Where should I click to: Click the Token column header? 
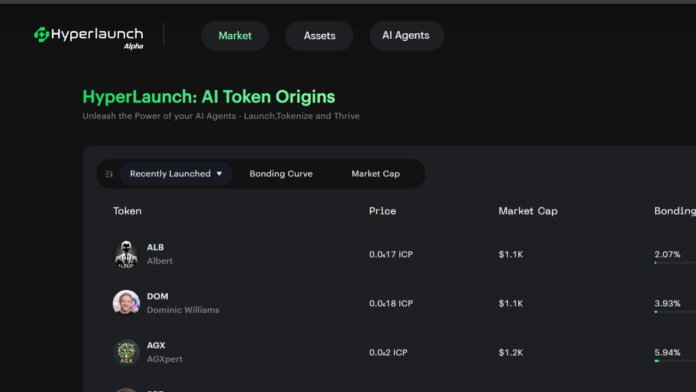click(127, 211)
